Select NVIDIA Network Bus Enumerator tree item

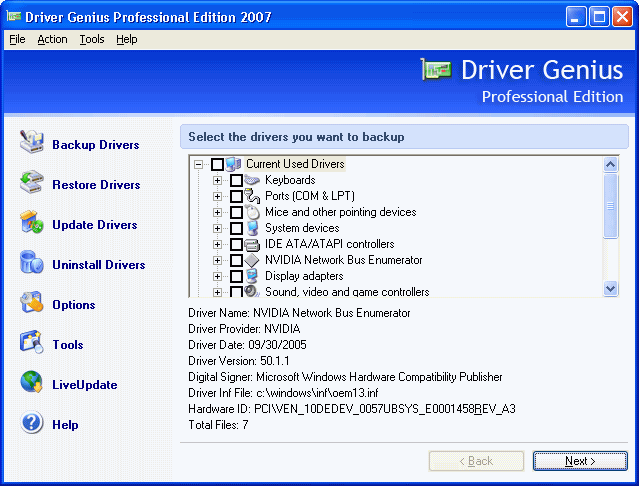pyautogui.click(x=343, y=260)
